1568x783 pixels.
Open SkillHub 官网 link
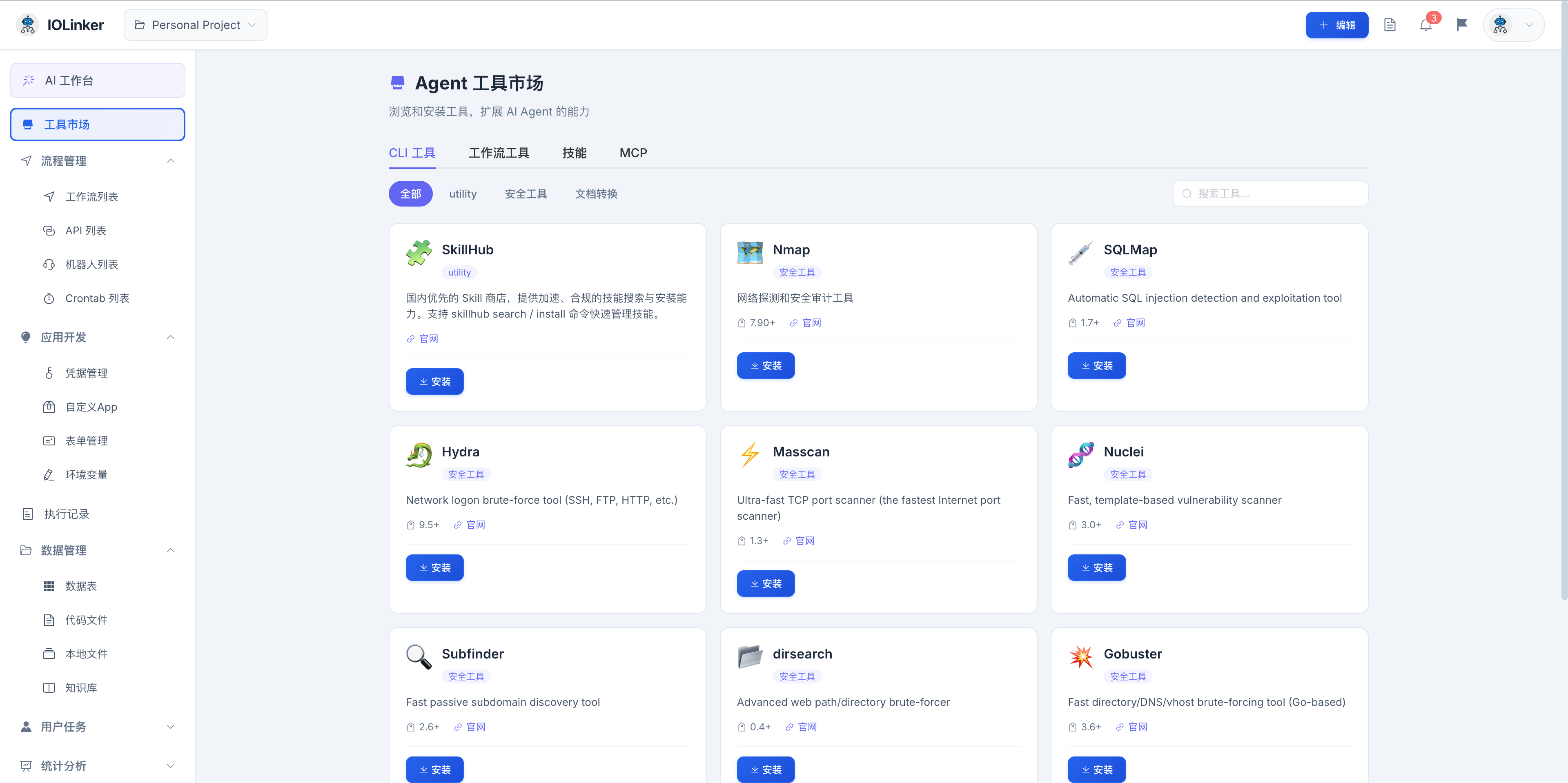423,339
